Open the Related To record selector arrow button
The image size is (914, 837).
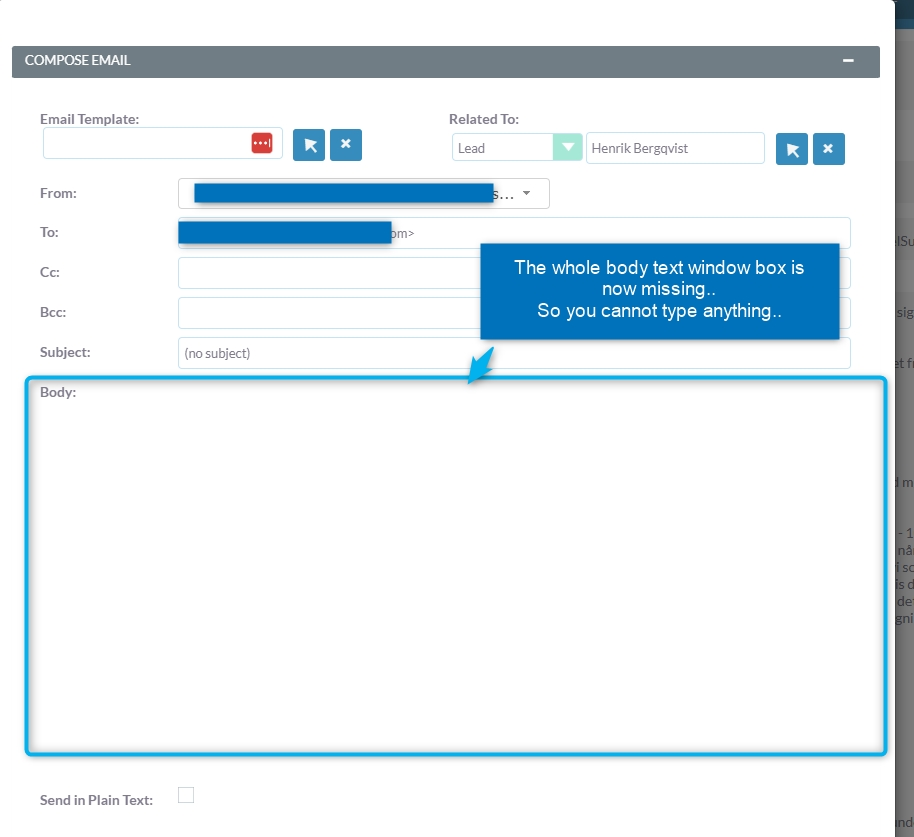pyautogui.click(x=792, y=149)
